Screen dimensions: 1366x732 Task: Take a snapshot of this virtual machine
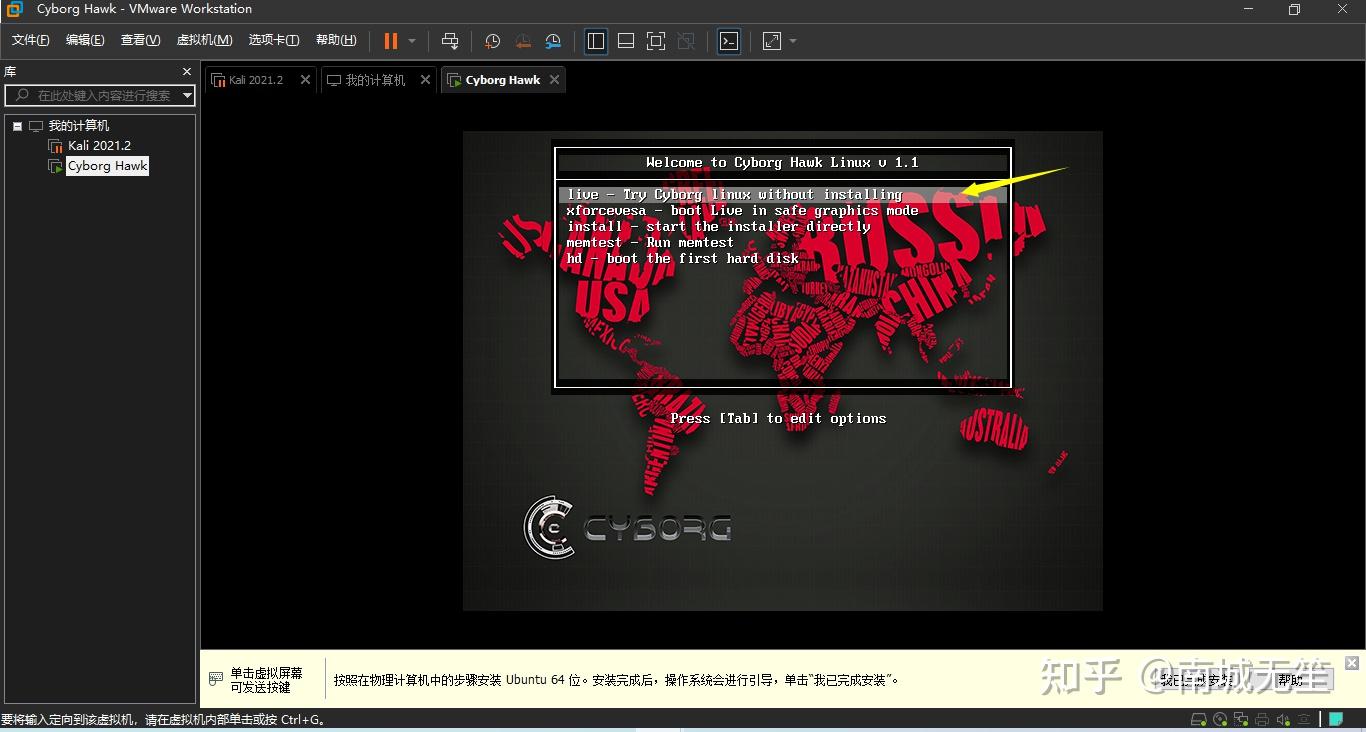click(492, 41)
